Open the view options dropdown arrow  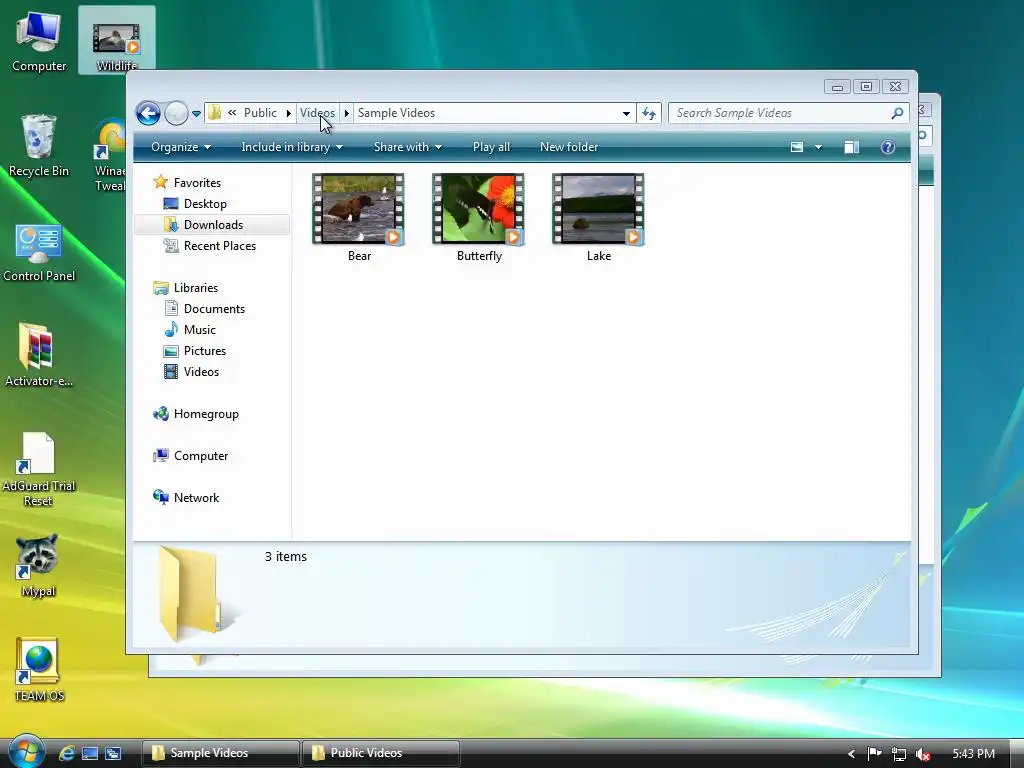(818, 148)
